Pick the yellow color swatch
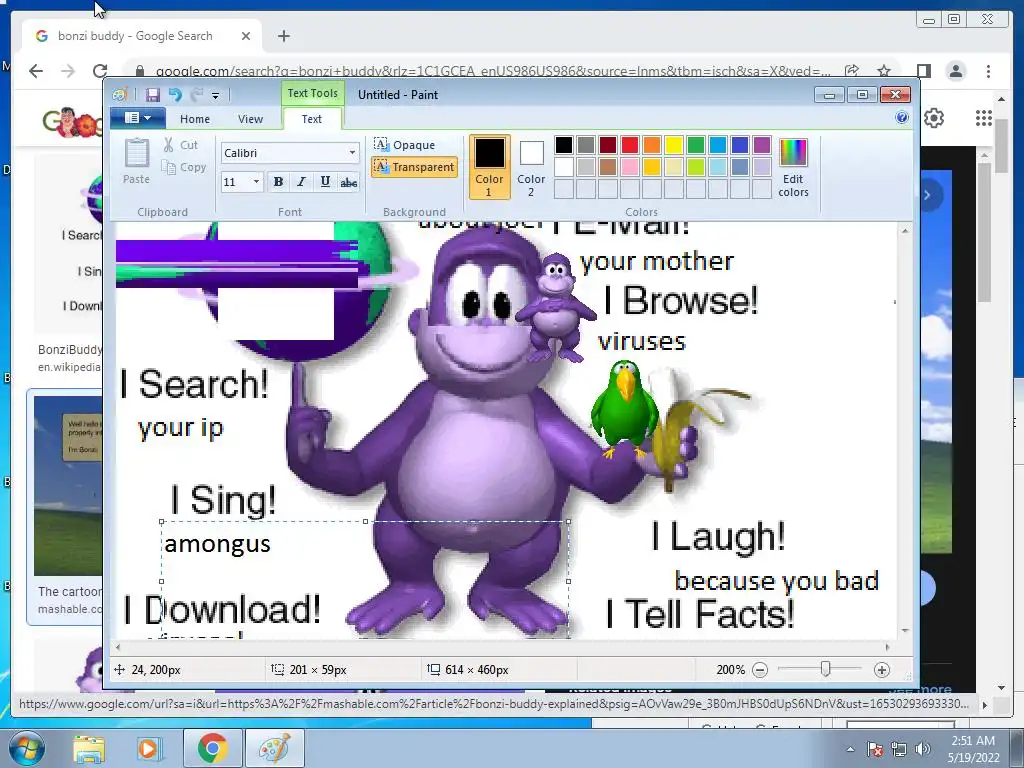Viewport: 1024px width, 768px height. coord(674,144)
